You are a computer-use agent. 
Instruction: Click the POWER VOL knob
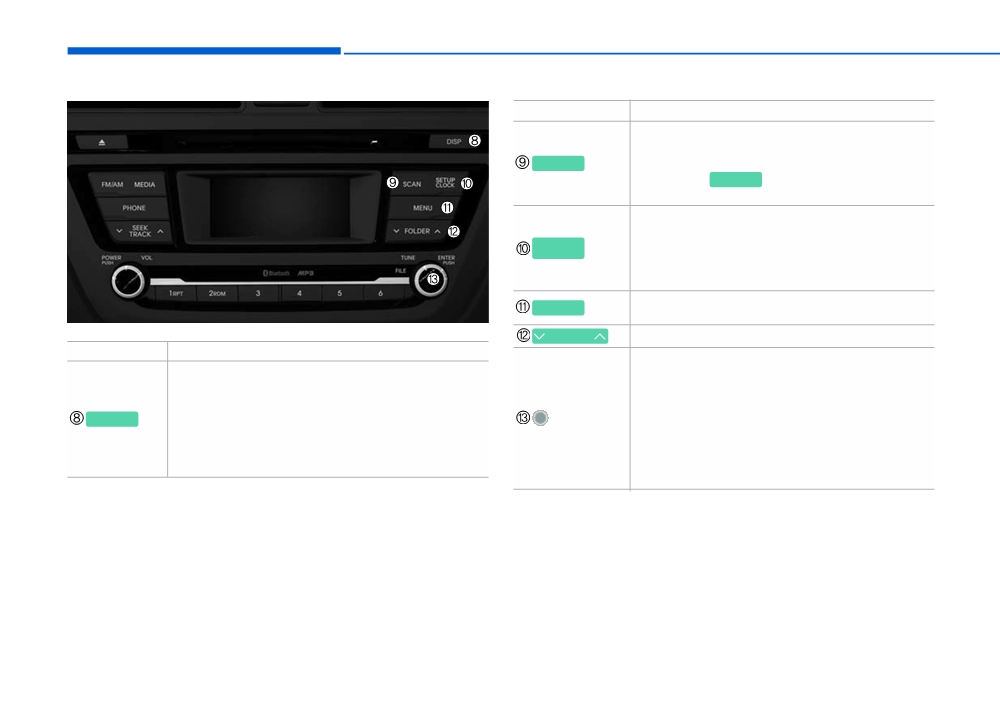128,281
